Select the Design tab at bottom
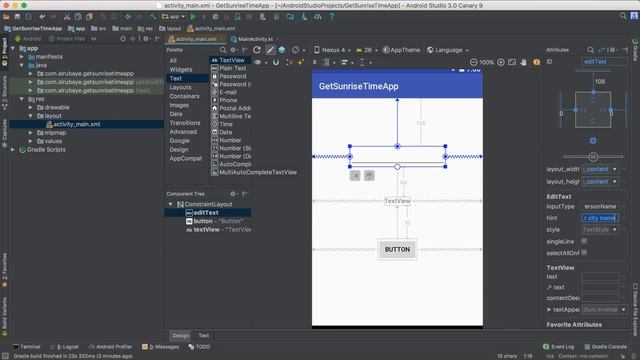The image size is (640, 360). (180, 336)
